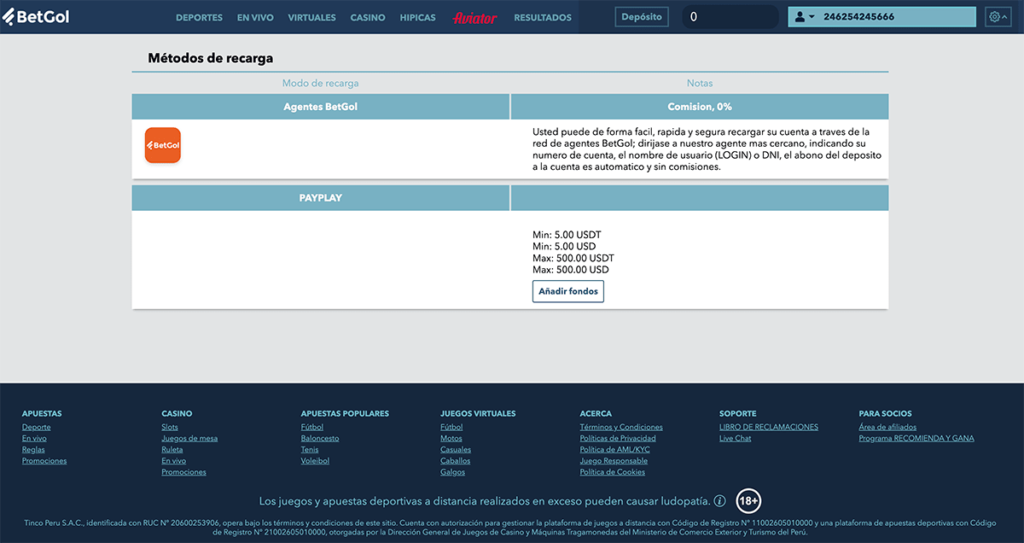Open the Política de AML/KYC link

[x=615, y=450]
